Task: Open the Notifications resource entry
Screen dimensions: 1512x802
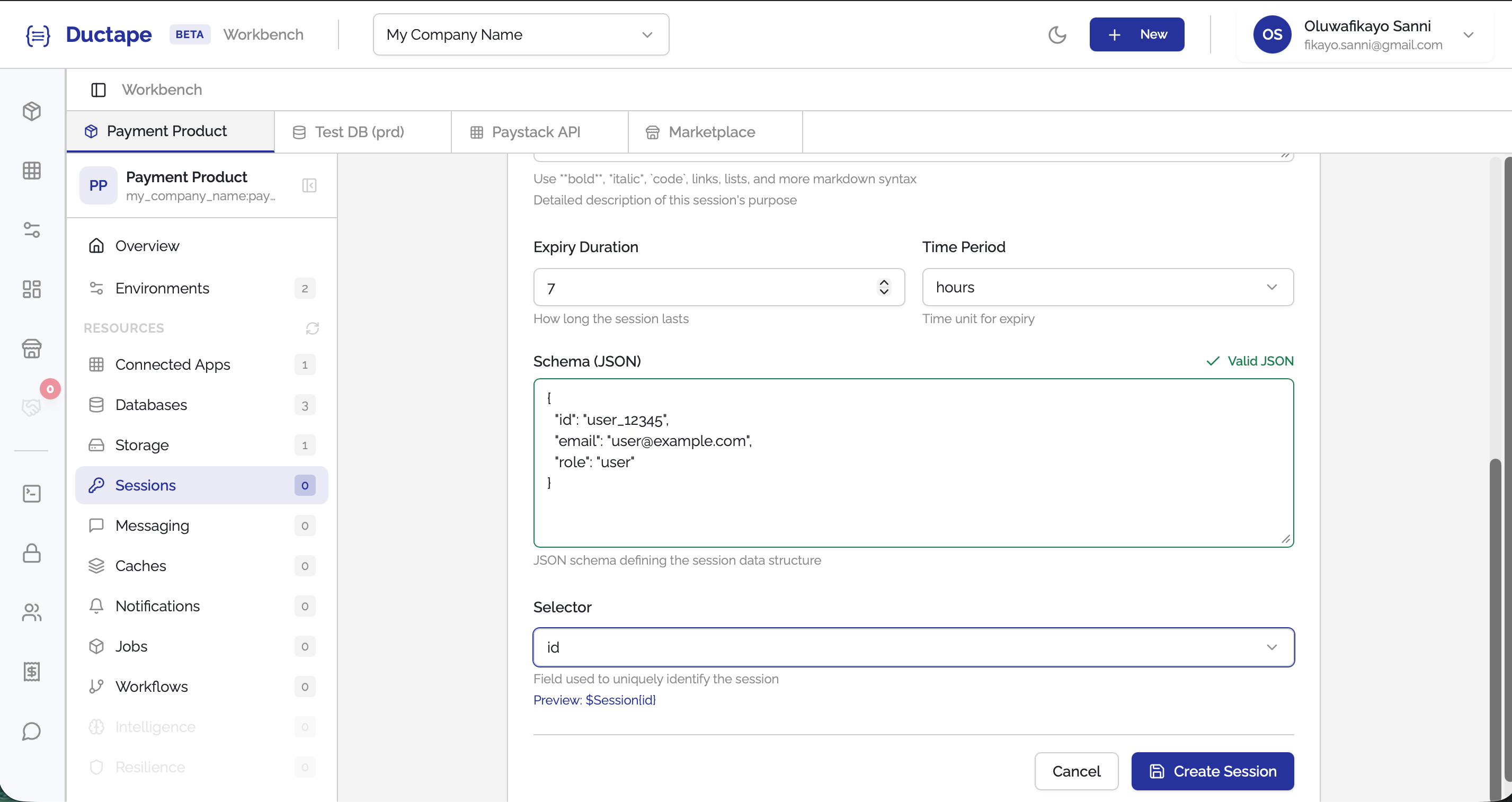Action: tap(157, 605)
